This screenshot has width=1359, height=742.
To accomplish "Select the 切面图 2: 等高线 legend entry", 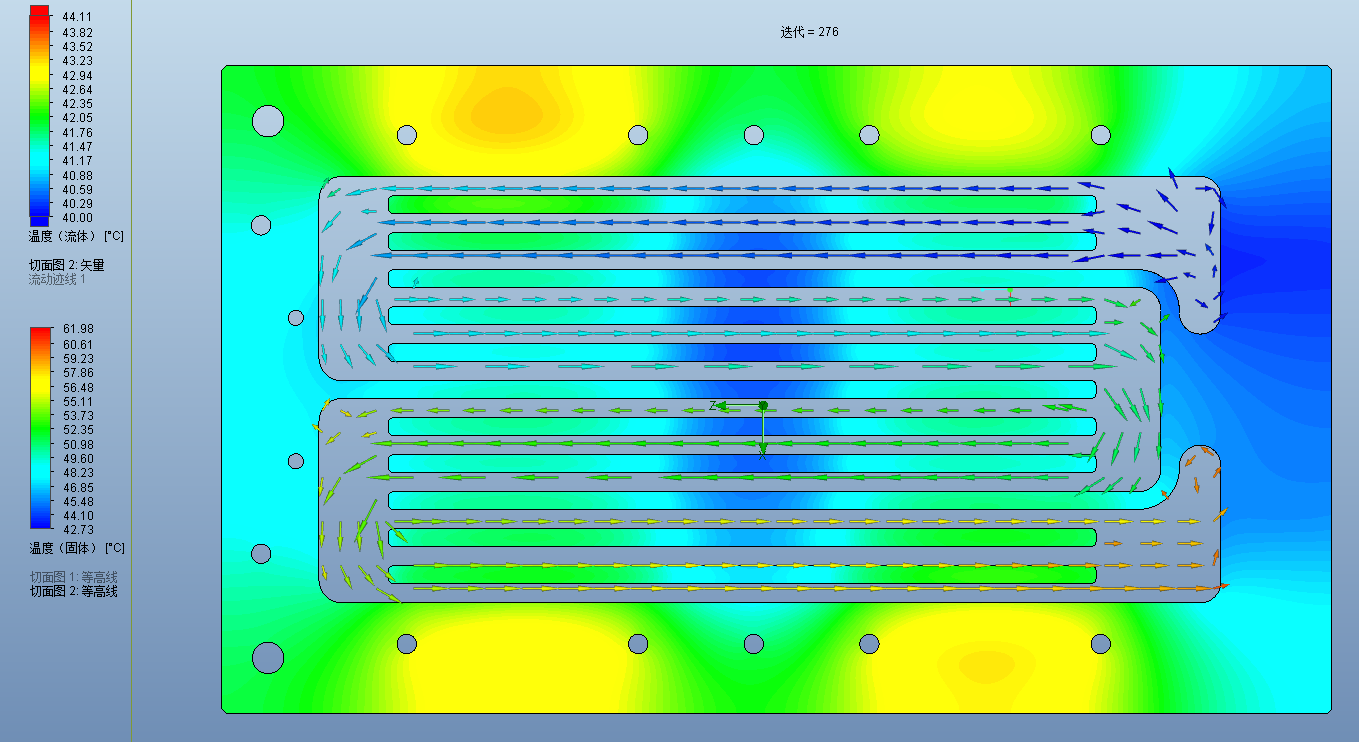I will 73,591.
